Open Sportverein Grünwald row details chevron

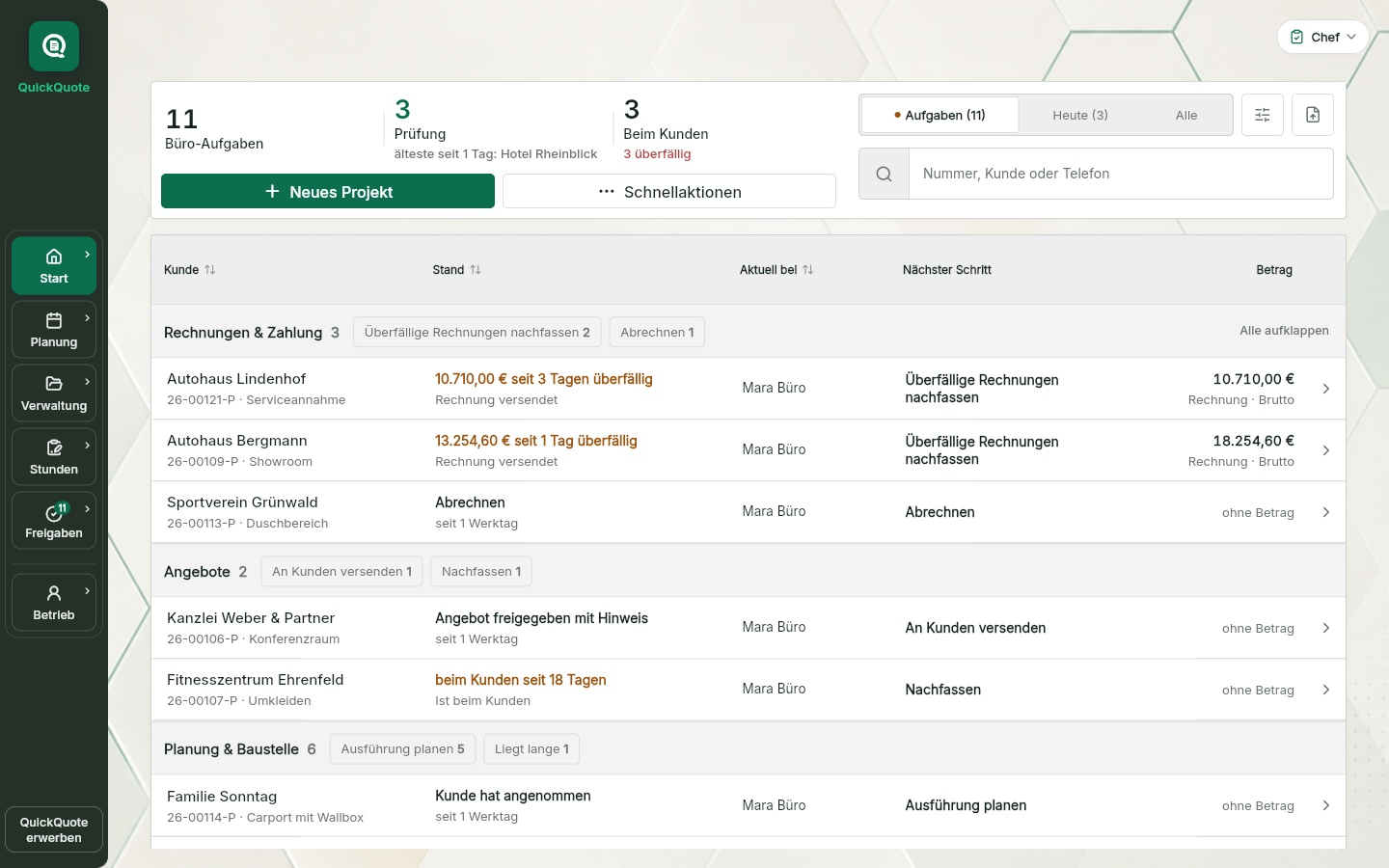[1326, 512]
